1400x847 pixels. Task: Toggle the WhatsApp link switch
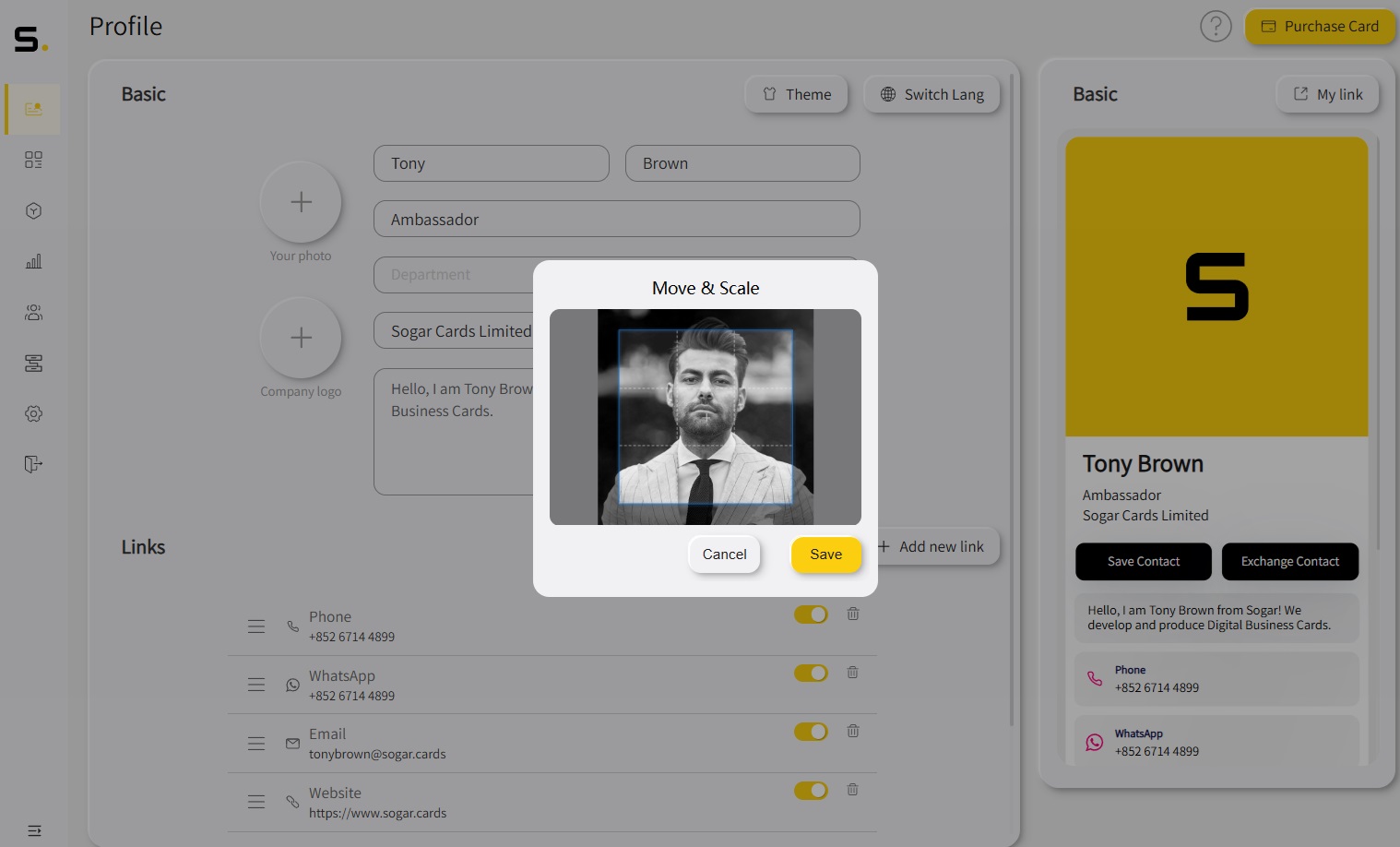811,674
